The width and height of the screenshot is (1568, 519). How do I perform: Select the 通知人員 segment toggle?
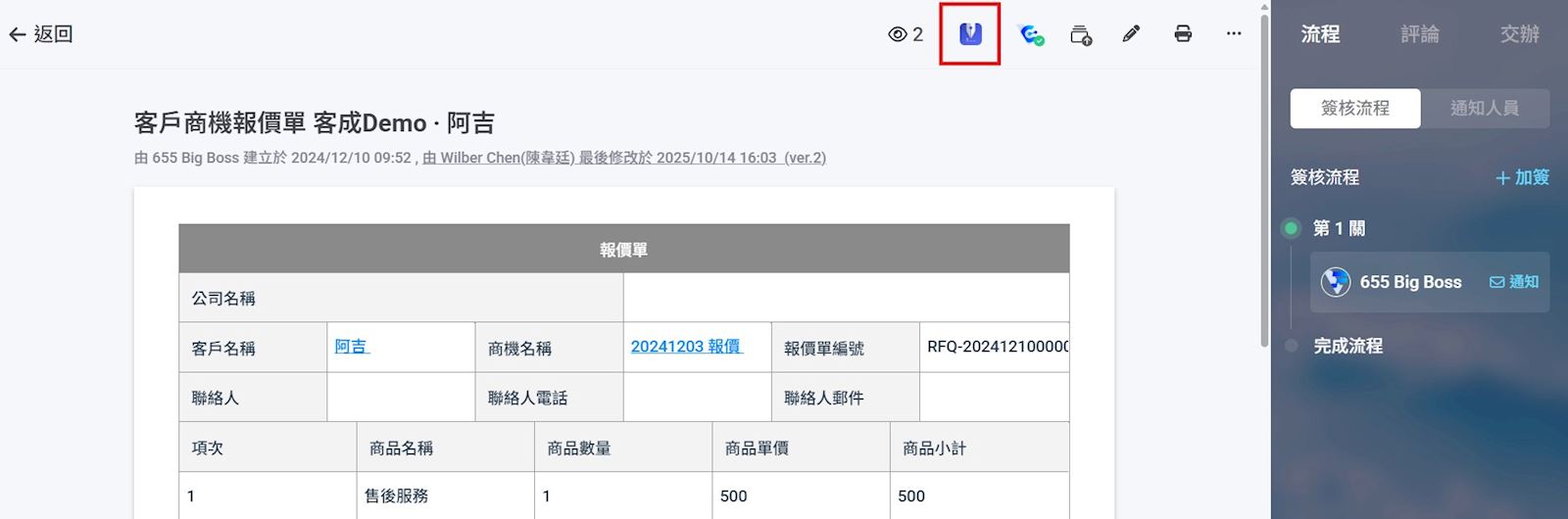coord(1485,109)
